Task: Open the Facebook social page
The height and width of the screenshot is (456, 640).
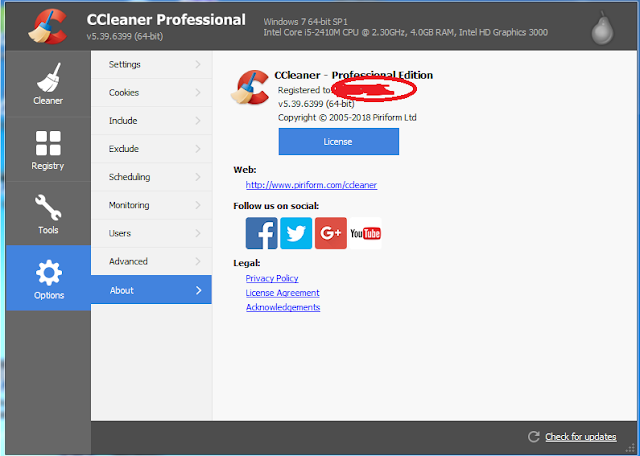Action: click(261, 233)
